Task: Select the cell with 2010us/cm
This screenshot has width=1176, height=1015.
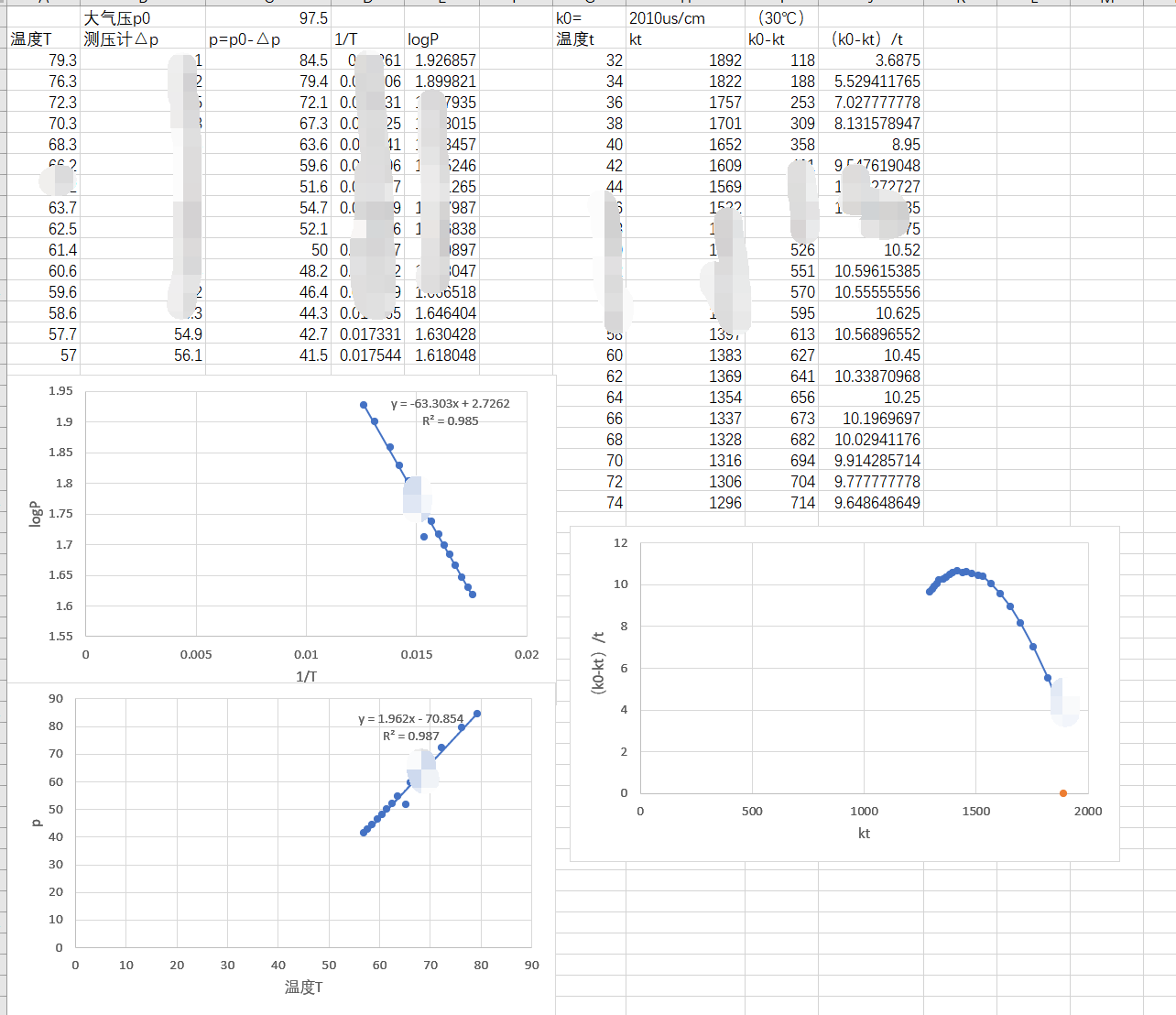Action: [x=667, y=18]
